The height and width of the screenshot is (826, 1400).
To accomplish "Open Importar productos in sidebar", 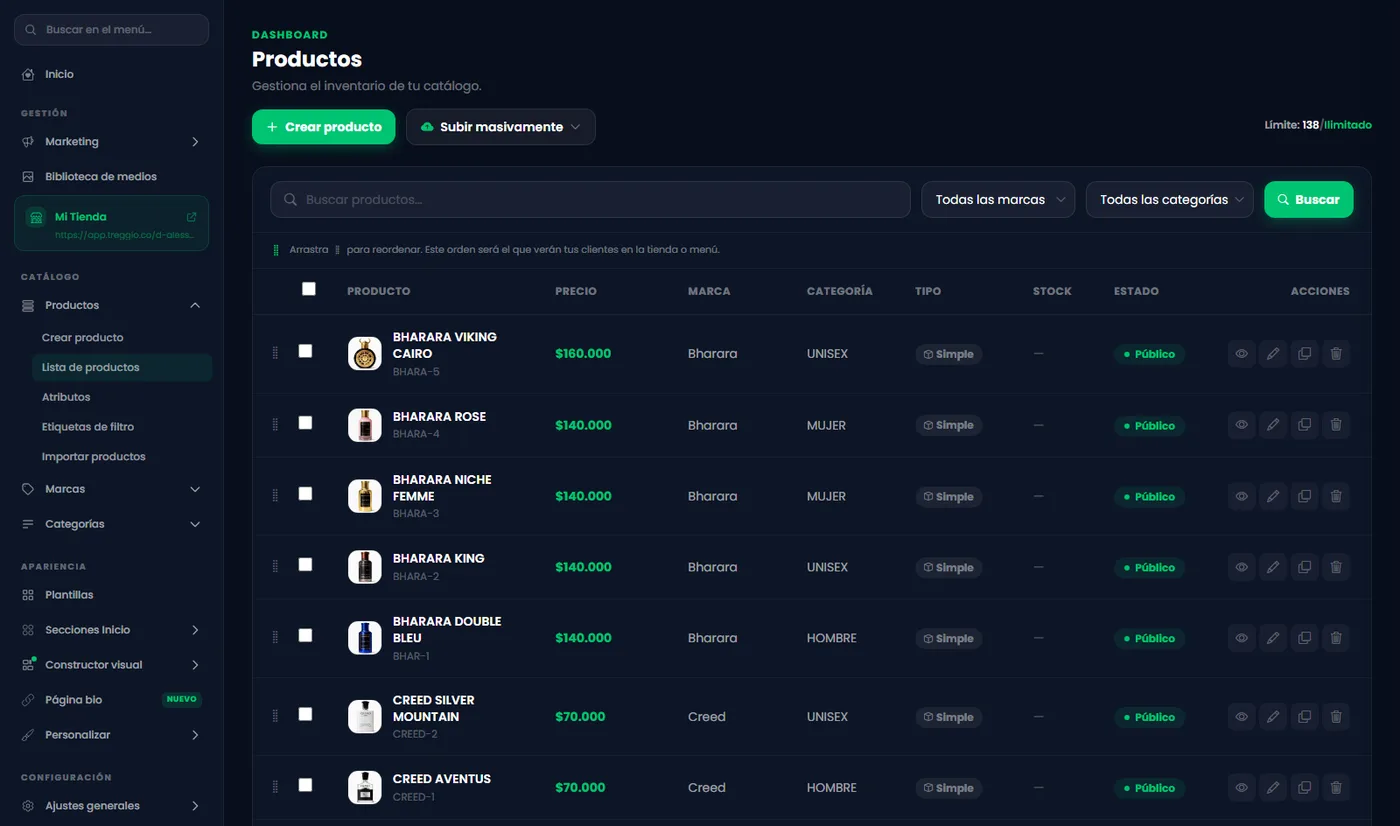I will click(94, 457).
